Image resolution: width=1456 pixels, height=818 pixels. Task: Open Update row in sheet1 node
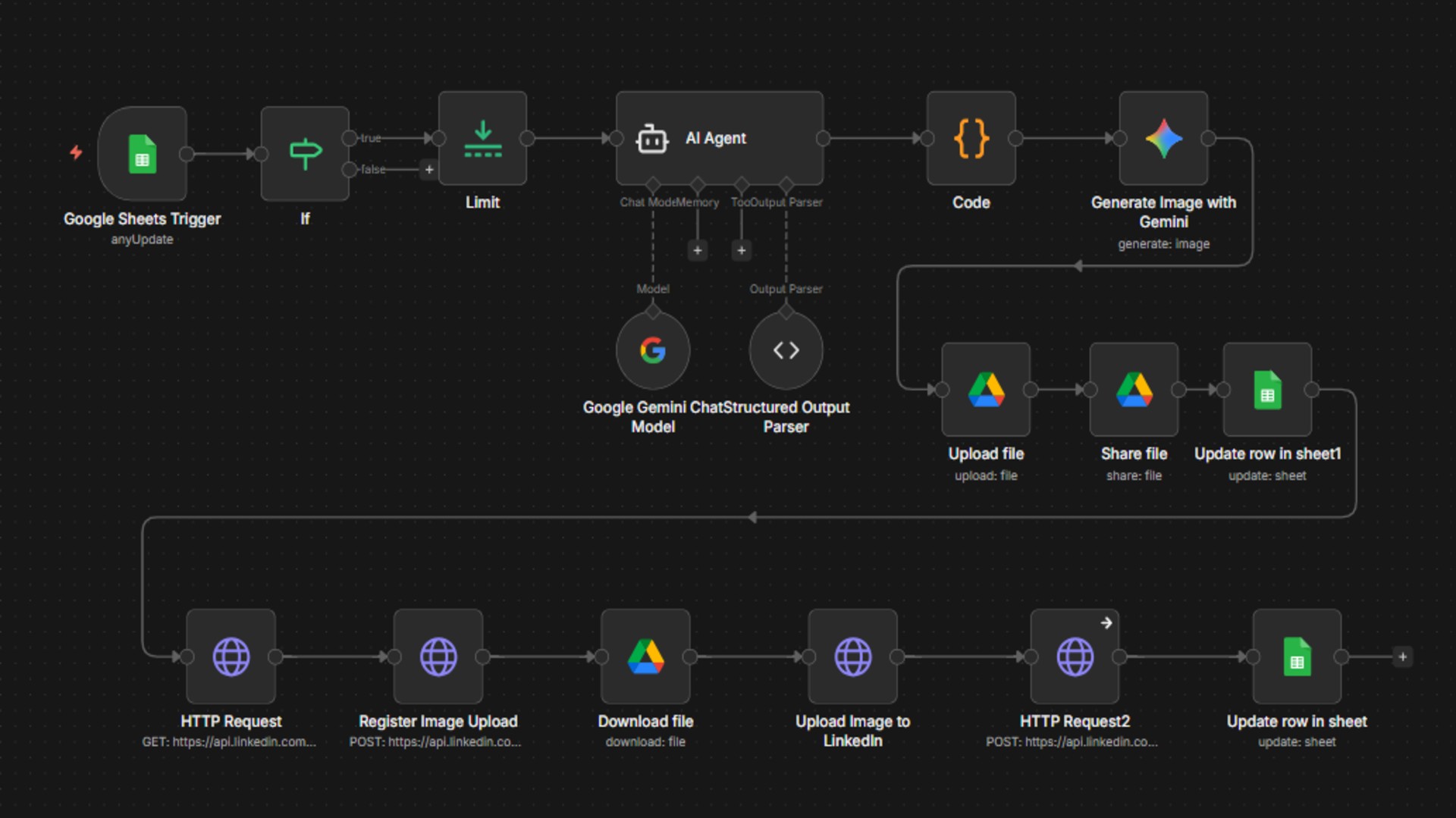tap(1267, 390)
